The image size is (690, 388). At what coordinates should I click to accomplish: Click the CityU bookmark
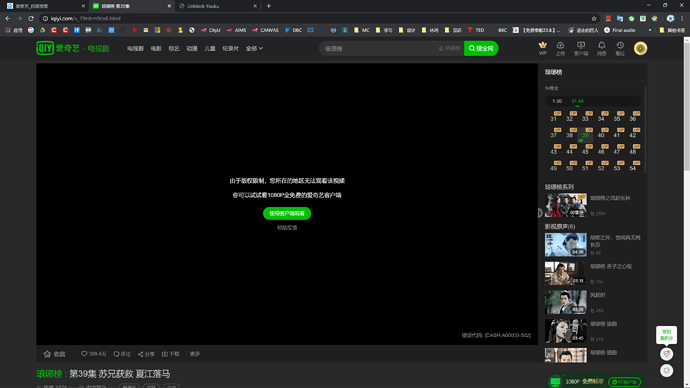pyautogui.click(x=210, y=30)
